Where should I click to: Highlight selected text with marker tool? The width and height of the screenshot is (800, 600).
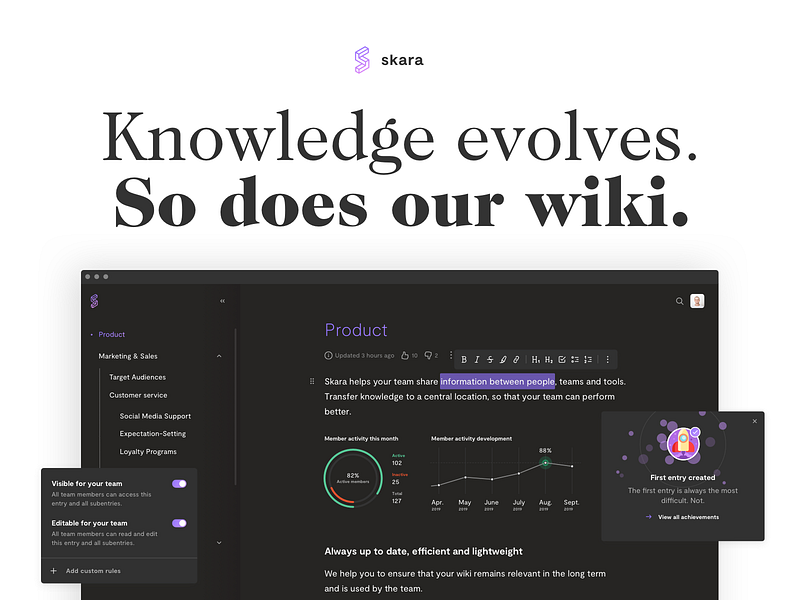pos(503,360)
